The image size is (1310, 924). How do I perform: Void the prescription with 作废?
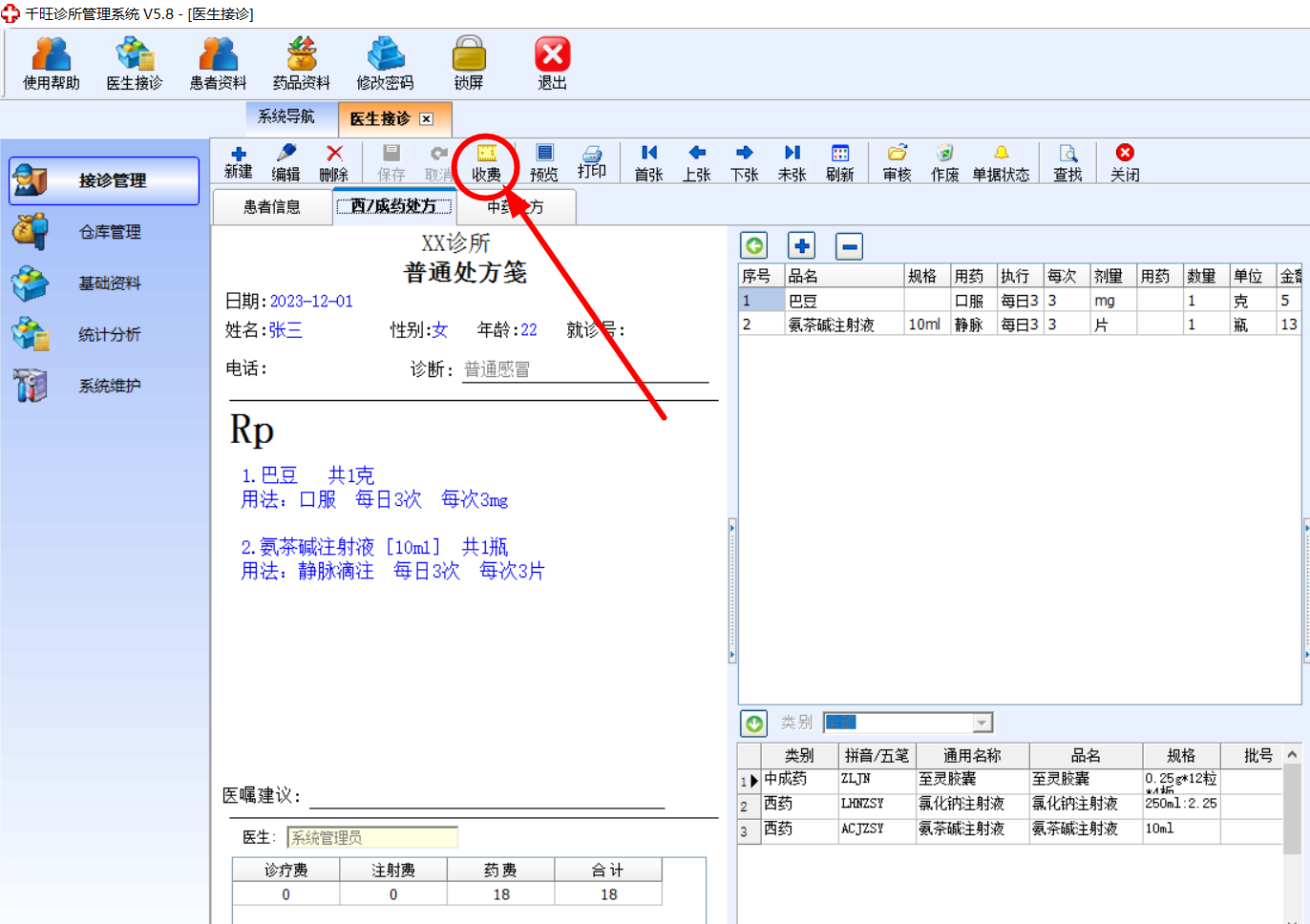pos(945,163)
